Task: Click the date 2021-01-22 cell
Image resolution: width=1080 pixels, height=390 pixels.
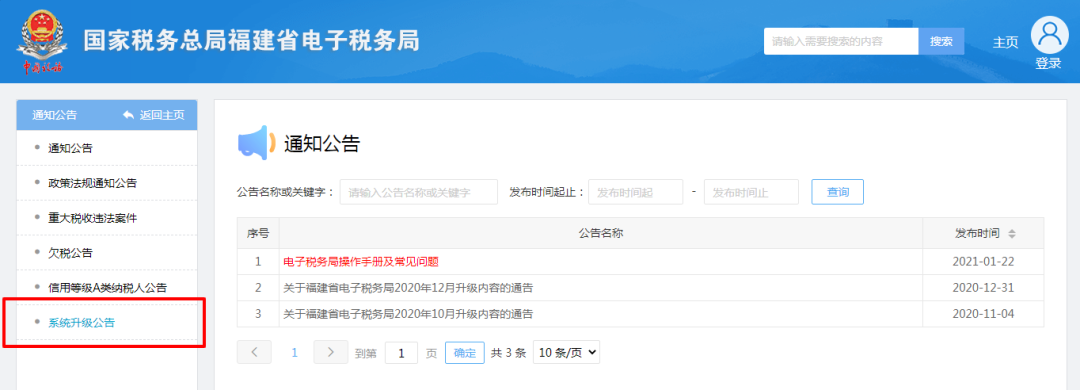Action: [x=984, y=262]
